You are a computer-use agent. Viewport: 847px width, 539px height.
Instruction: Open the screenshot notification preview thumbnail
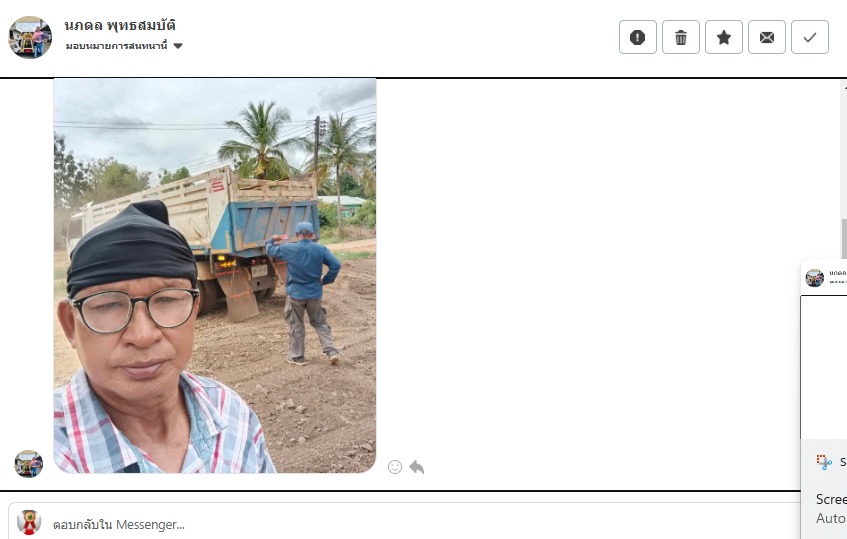(824, 349)
